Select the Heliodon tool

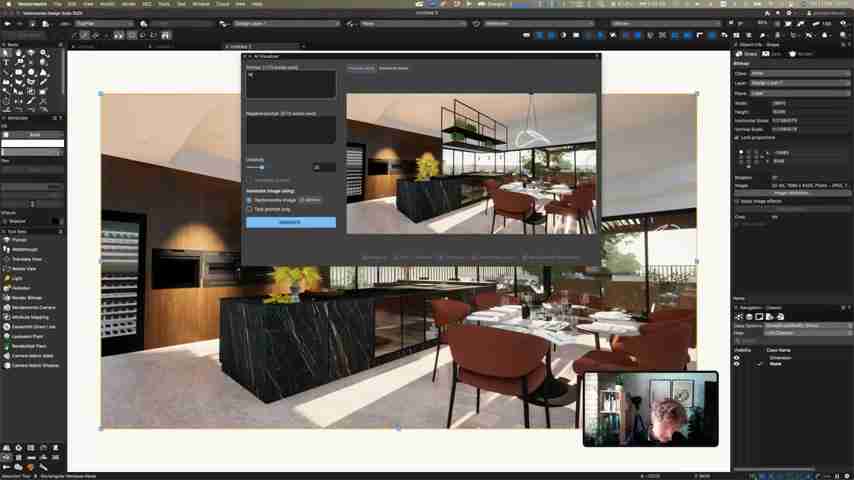(21, 288)
